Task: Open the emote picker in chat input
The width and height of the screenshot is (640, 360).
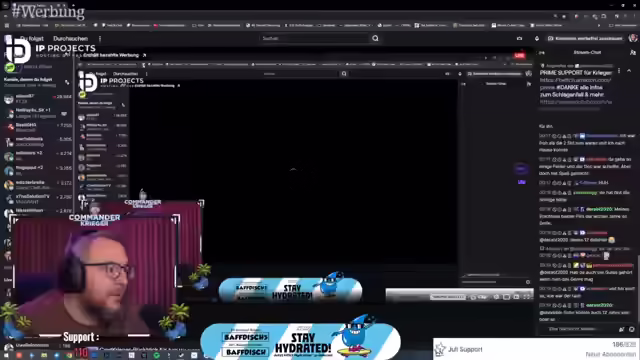Action: click(x=631, y=329)
